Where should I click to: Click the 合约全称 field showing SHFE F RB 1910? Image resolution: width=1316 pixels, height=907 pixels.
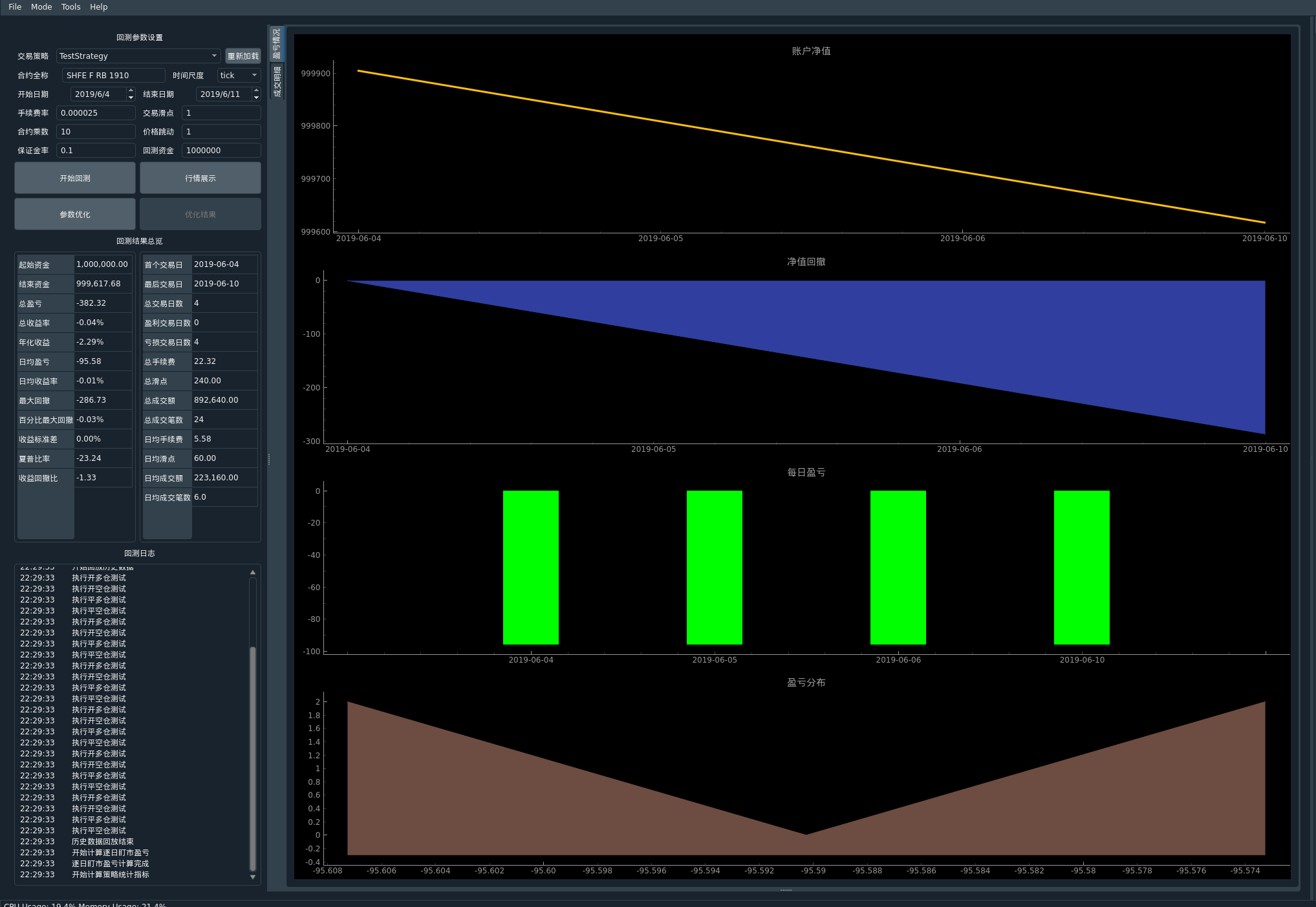pyautogui.click(x=114, y=76)
